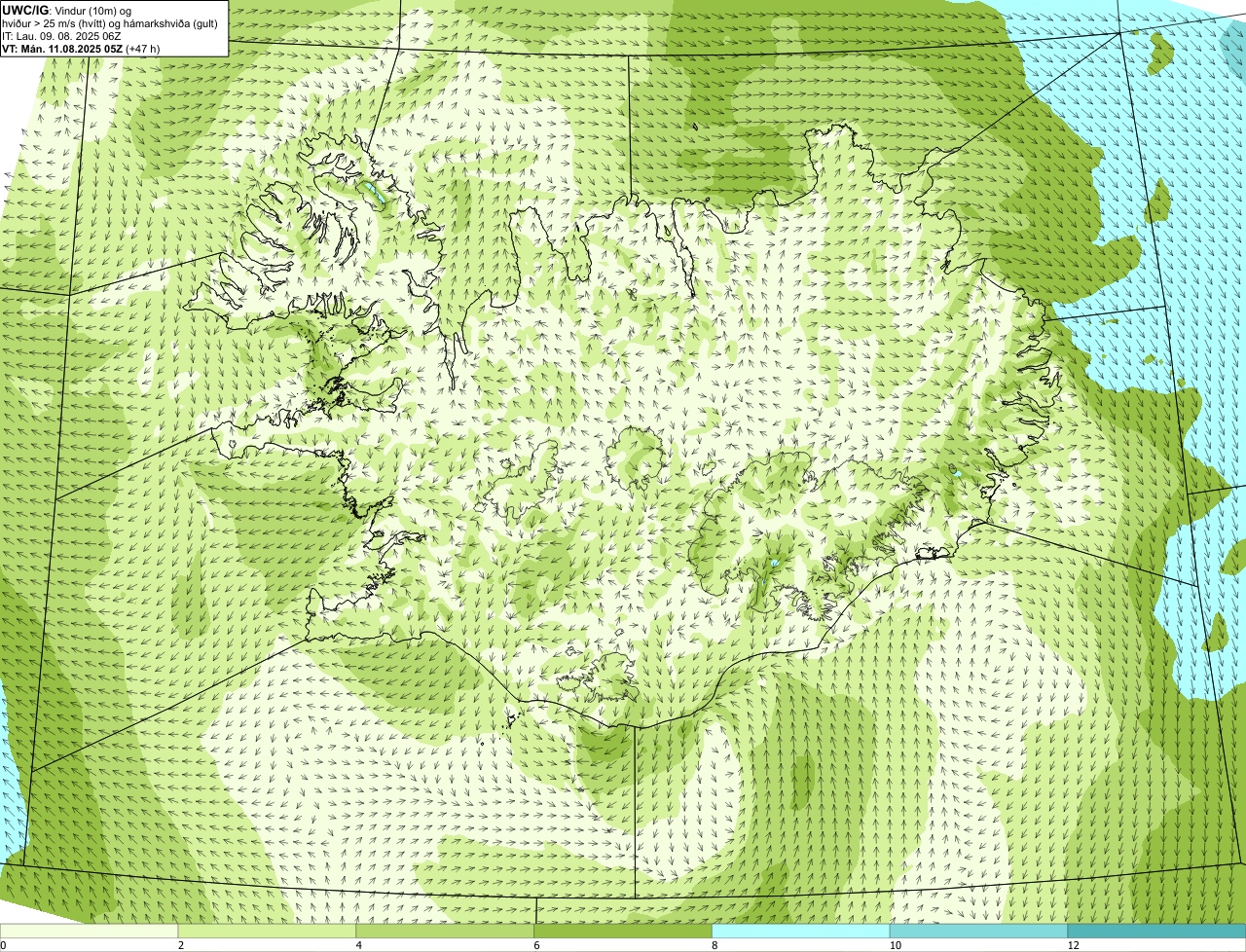Click the palest 0–2 m/s legend swatch
The image size is (1246, 952).
[90, 931]
